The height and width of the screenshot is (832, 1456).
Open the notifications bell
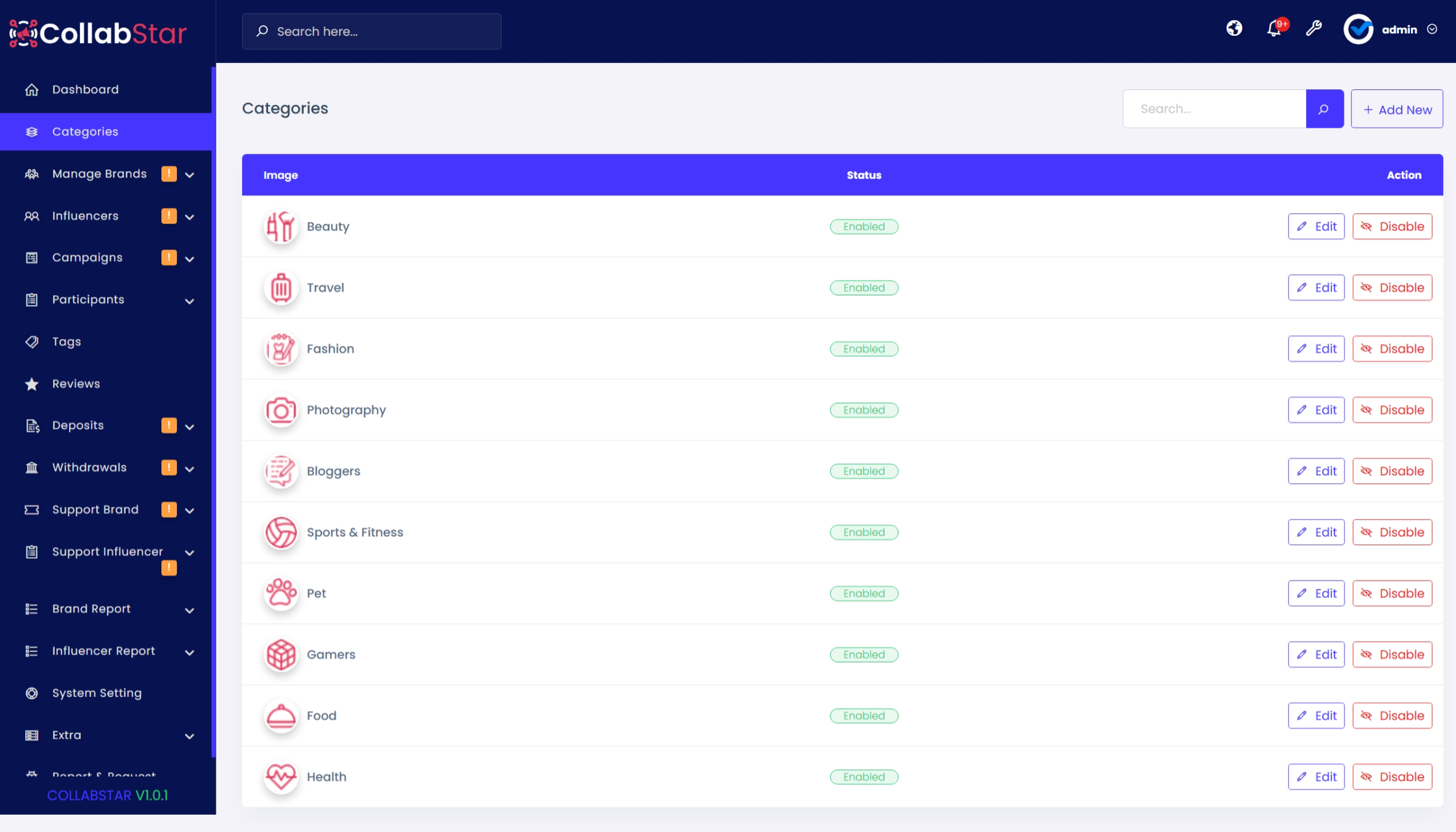click(1274, 29)
